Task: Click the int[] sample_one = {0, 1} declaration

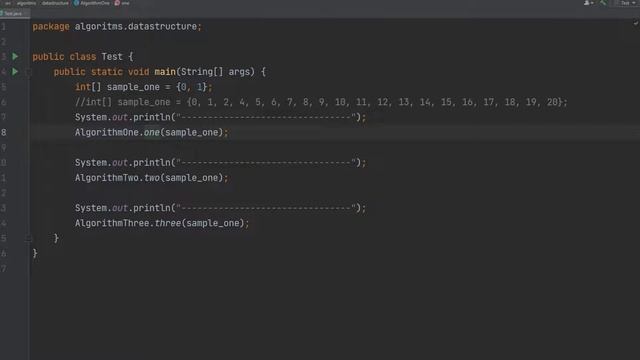Action: [143, 87]
